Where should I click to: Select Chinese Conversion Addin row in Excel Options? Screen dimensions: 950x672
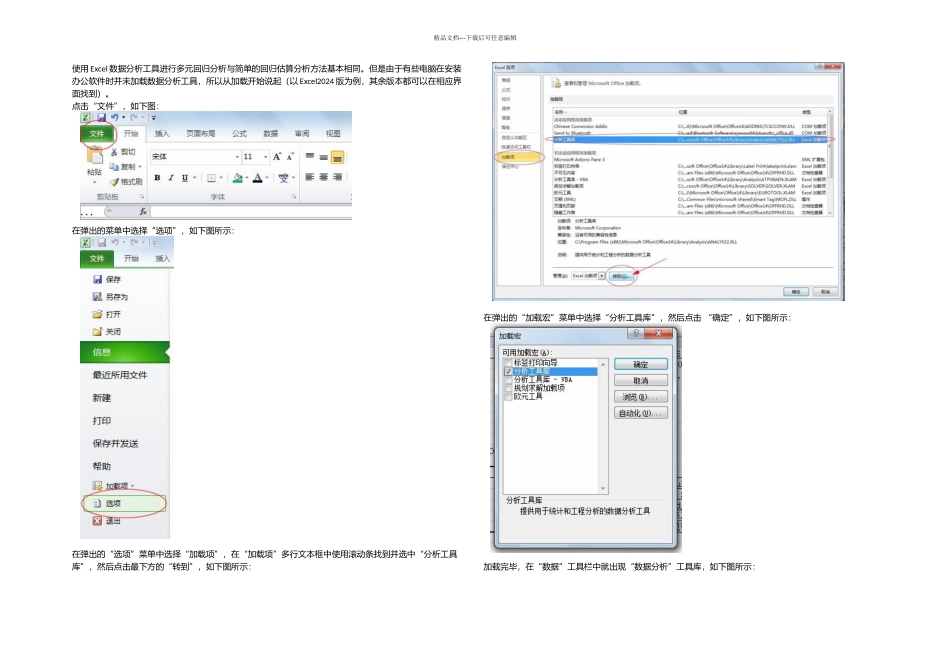point(690,126)
